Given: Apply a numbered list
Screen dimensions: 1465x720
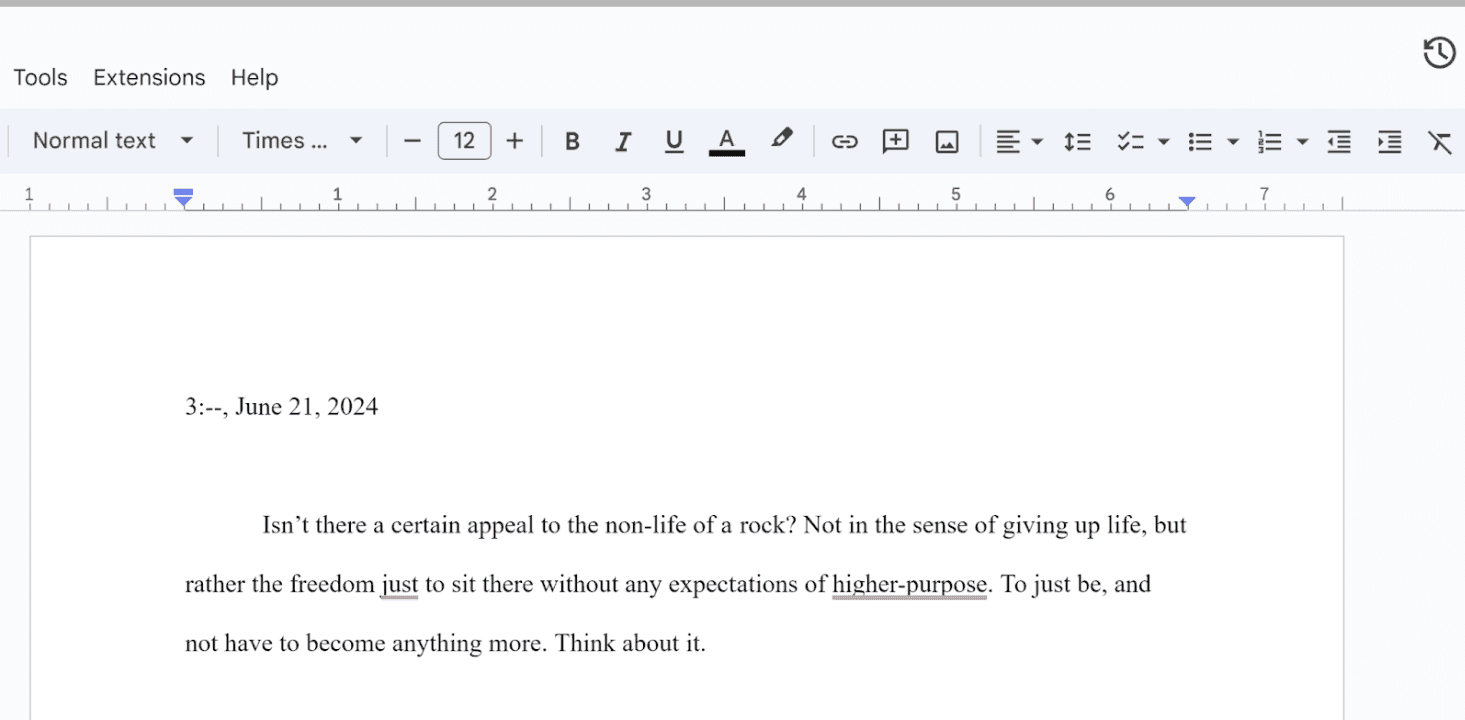Looking at the screenshot, I should point(1269,142).
